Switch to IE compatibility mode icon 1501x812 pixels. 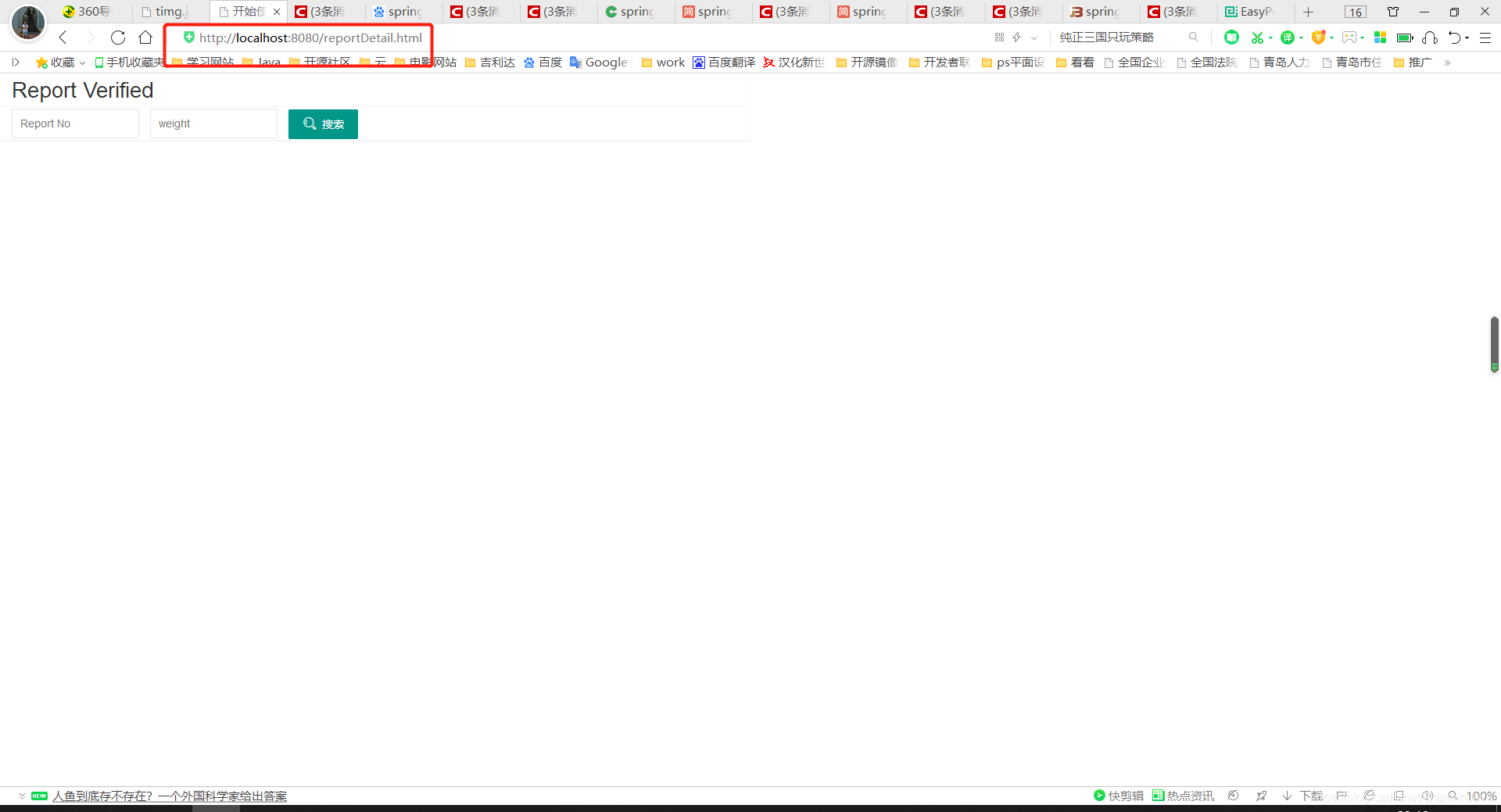[1370, 795]
